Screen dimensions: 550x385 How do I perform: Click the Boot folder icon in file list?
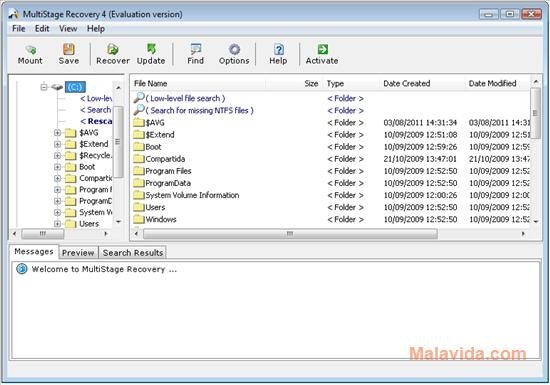[x=139, y=147]
